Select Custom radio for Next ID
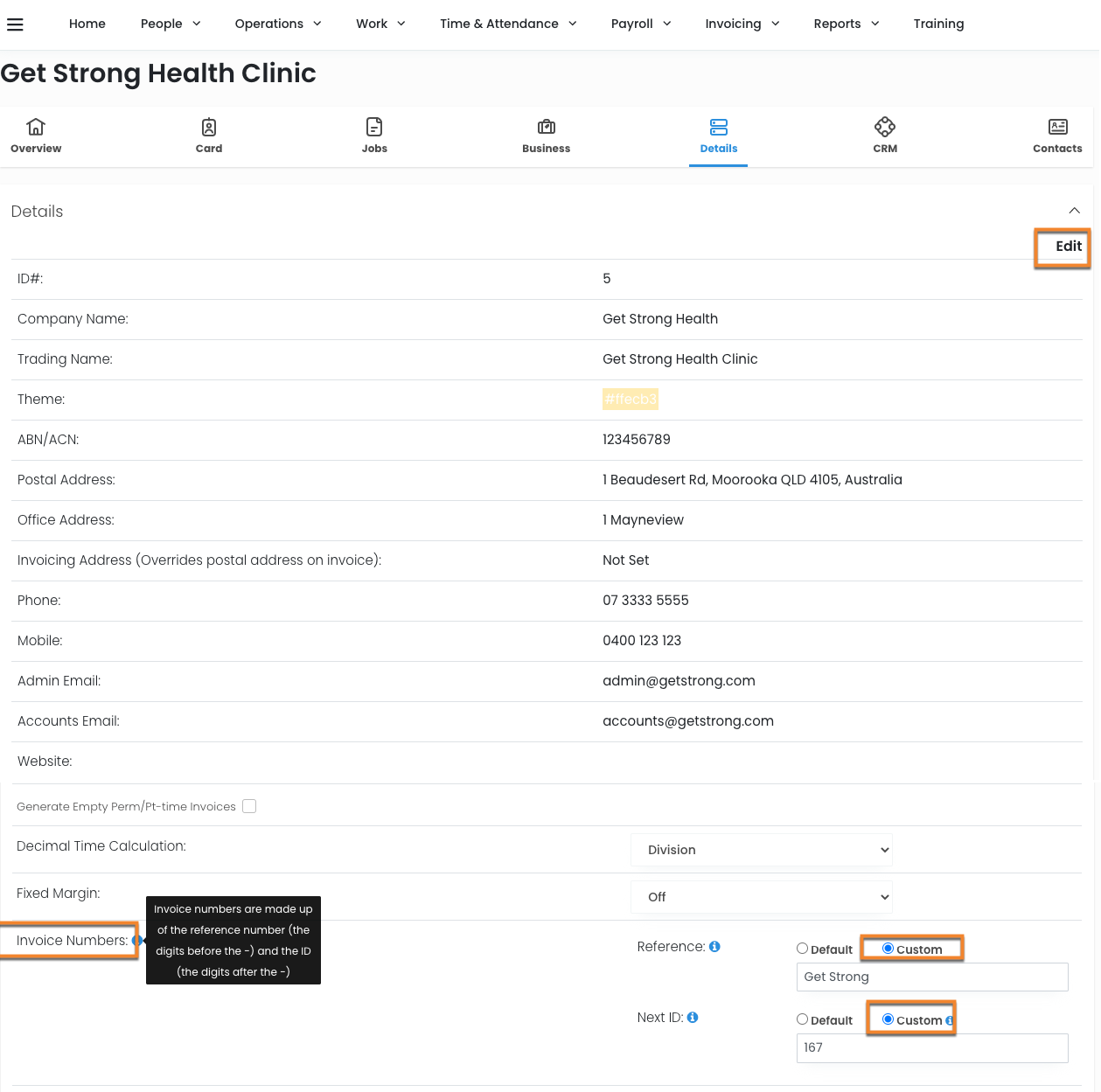Image resolution: width=1101 pixels, height=1092 pixels. click(x=888, y=1019)
